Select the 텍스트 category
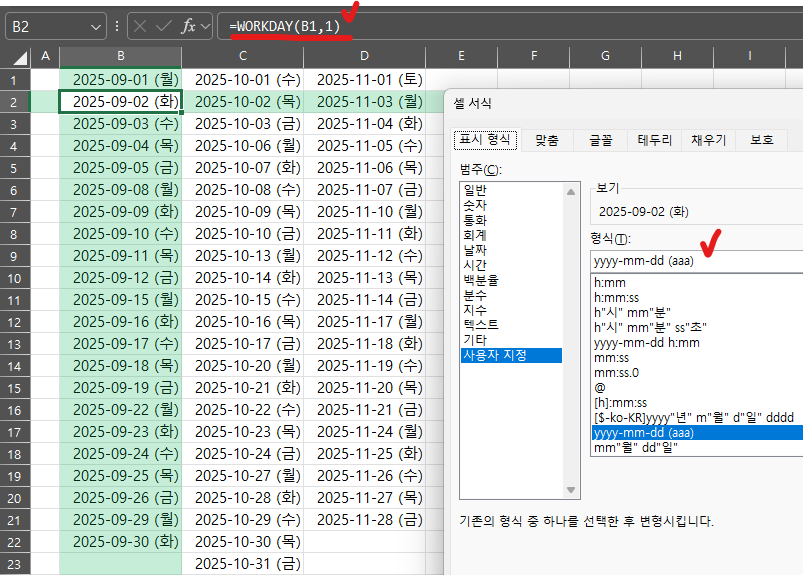 [x=511, y=325]
